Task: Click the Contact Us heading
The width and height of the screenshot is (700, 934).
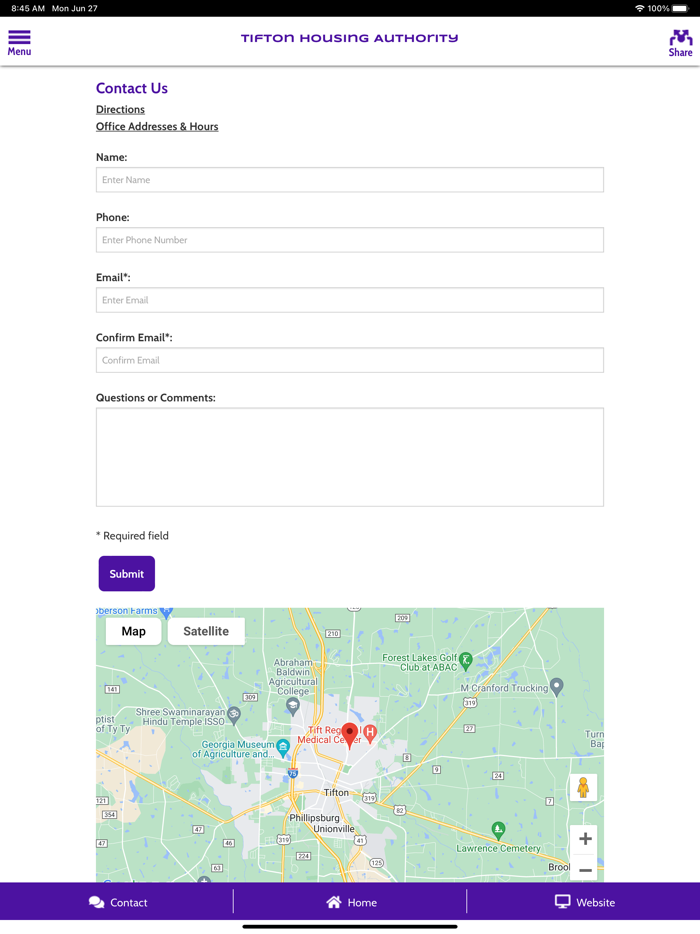Action: (132, 88)
